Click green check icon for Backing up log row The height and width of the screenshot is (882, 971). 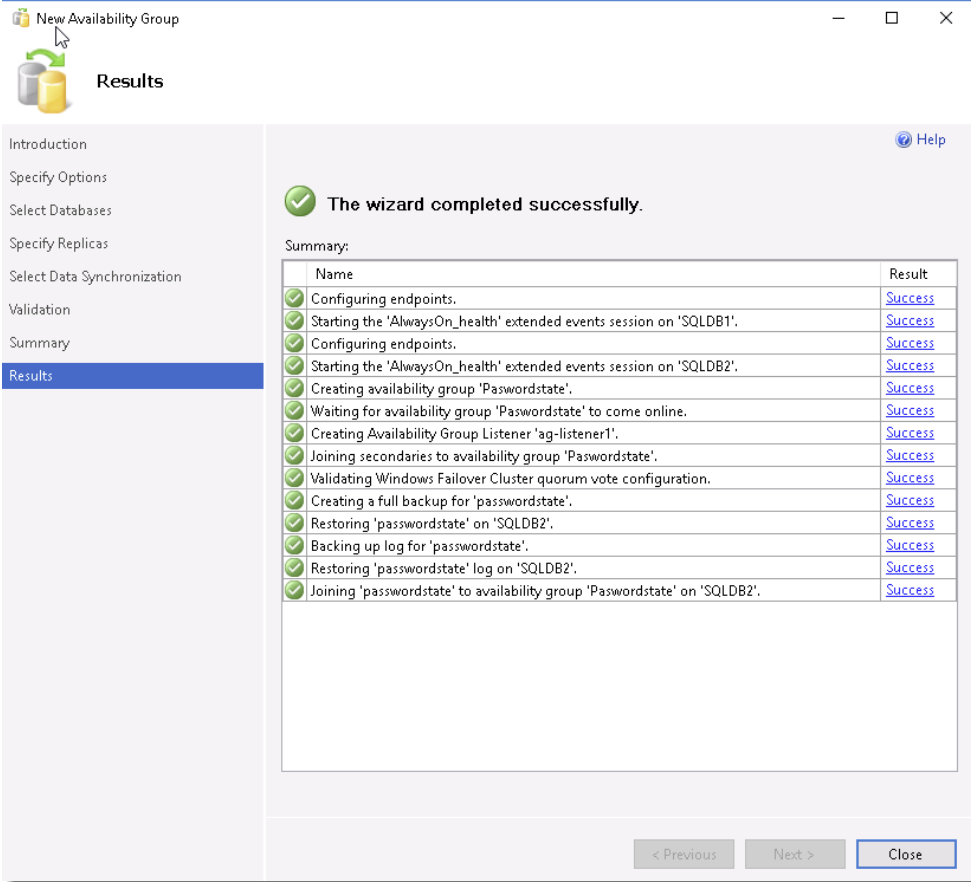tap(295, 546)
